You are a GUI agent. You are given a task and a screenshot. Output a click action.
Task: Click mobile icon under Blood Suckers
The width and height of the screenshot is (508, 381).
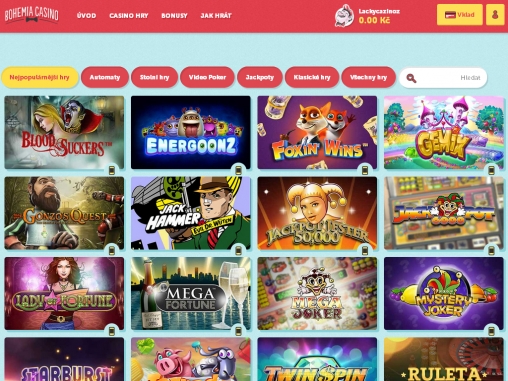click(112, 170)
